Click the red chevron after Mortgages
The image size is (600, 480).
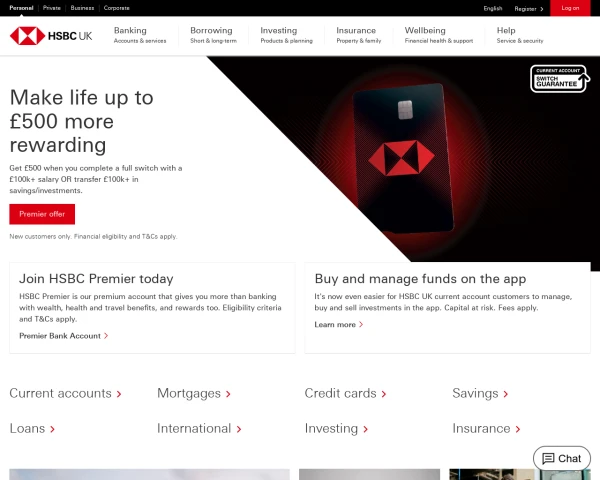click(x=228, y=394)
